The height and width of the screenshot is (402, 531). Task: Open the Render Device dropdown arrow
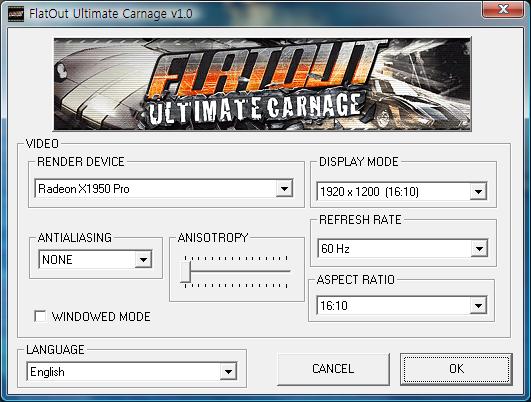(x=284, y=189)
